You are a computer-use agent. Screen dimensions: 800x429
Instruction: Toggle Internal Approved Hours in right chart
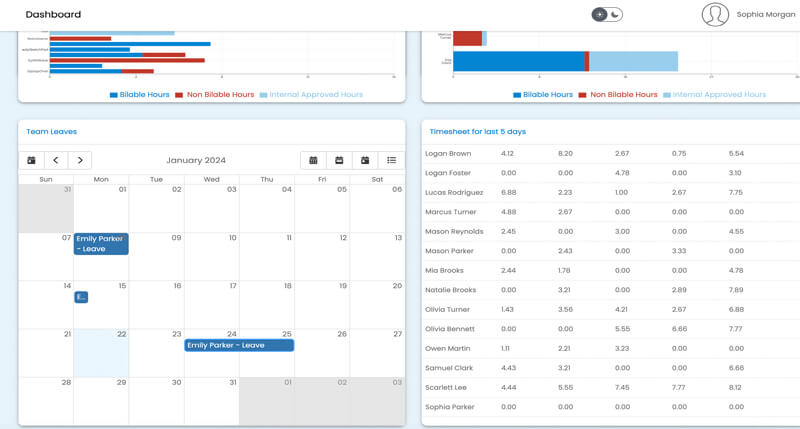coord(714,95)
